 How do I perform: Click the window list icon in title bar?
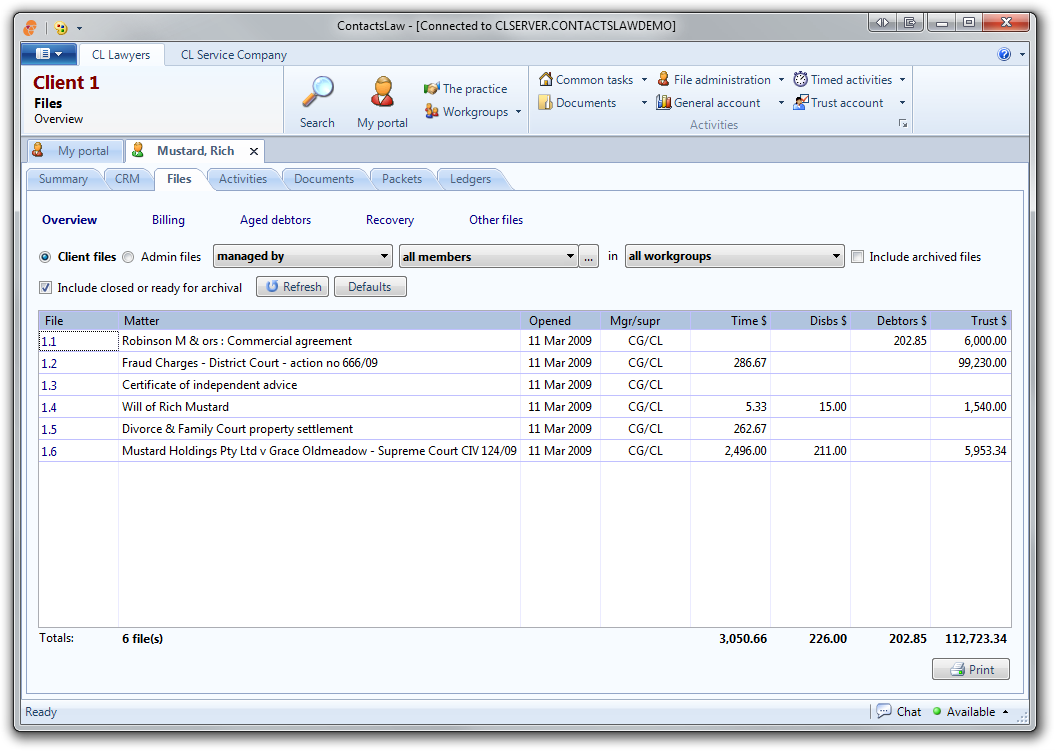coord(910,22)
